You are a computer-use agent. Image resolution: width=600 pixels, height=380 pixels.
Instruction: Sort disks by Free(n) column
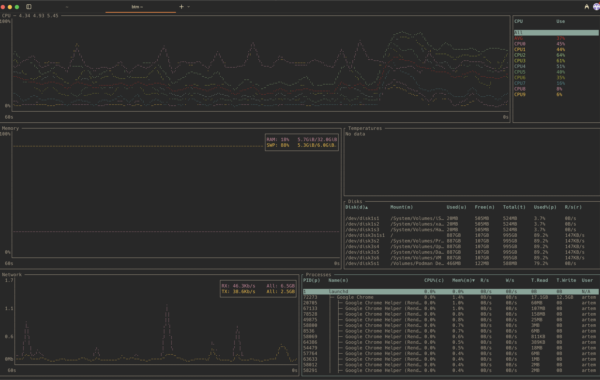coord(484,207)
